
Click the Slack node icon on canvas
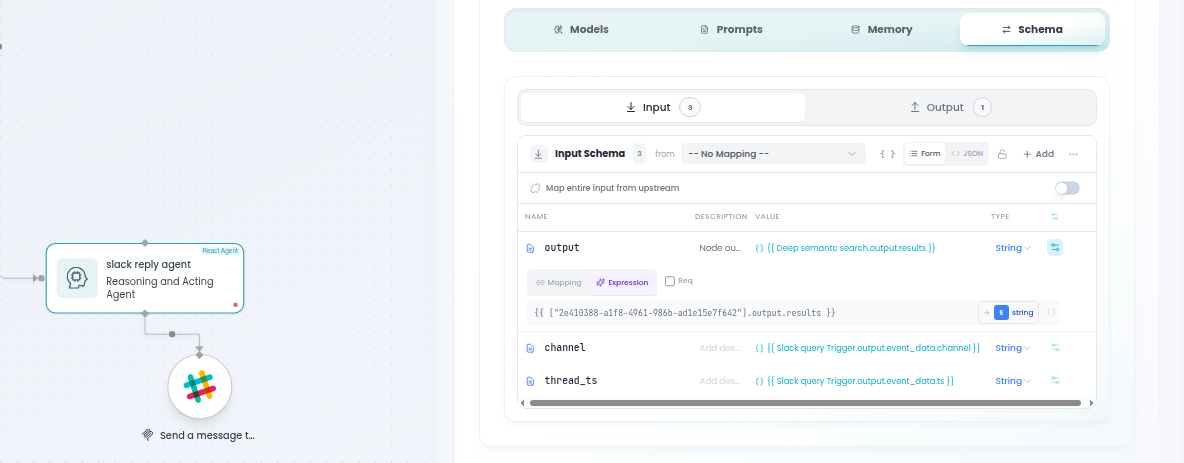[199, 387]
